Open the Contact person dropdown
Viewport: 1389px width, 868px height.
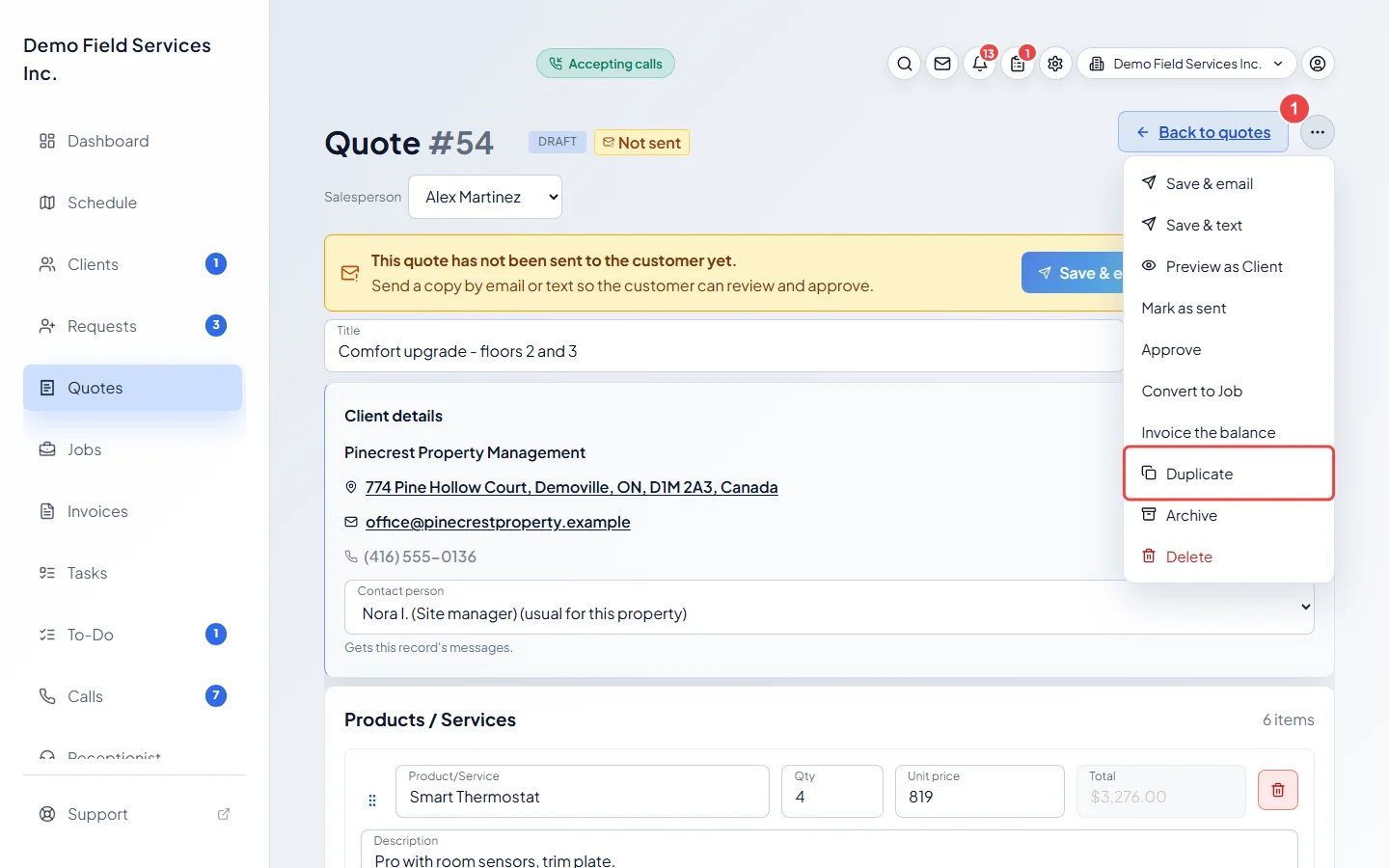pyautogui.click(x=830, y=607)
